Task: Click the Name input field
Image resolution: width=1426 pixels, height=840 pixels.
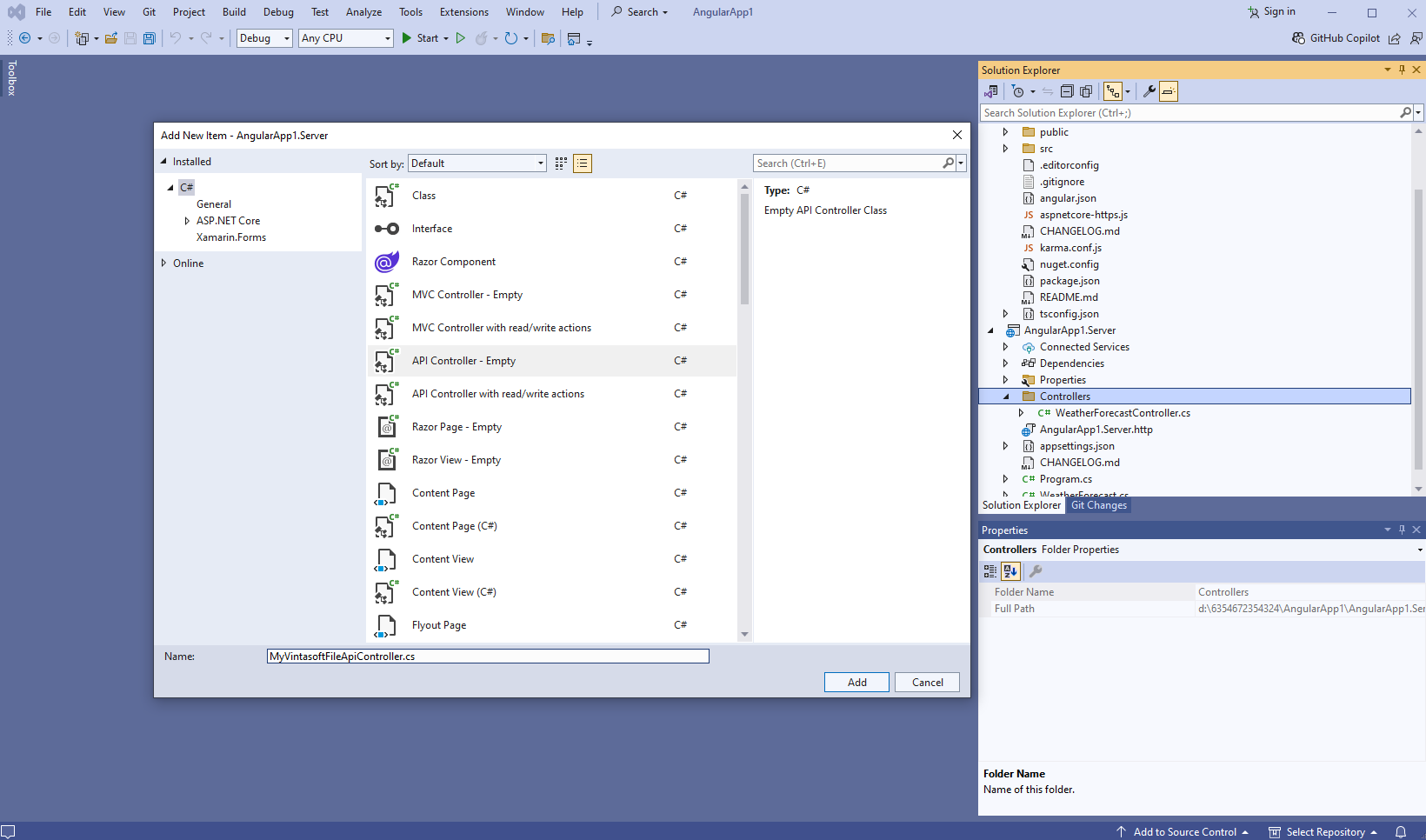Action: click(487, 657)
